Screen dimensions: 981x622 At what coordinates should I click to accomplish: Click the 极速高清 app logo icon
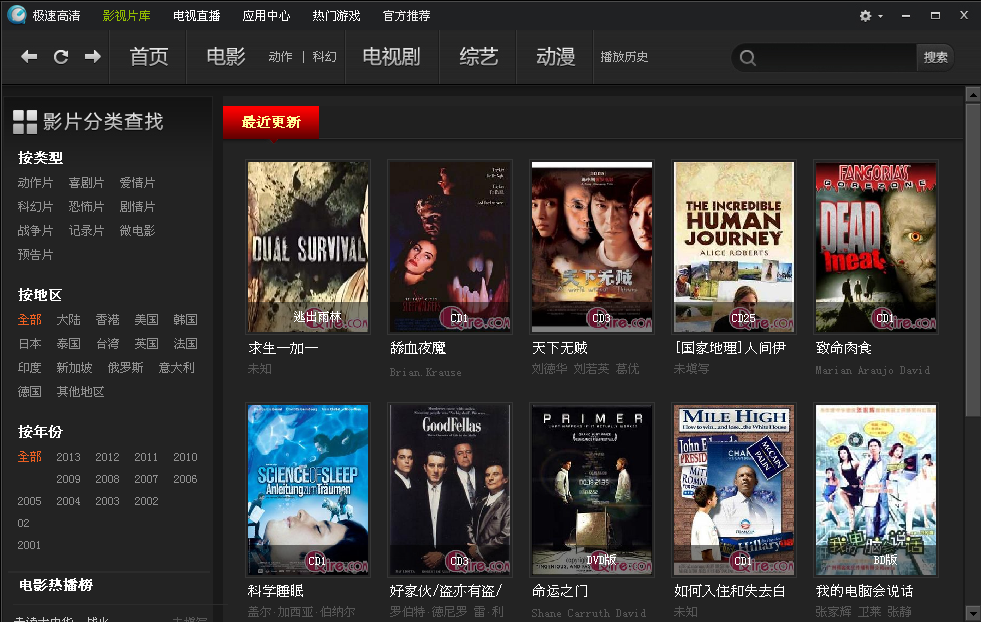pyautogui.click(x=17, y=15)
